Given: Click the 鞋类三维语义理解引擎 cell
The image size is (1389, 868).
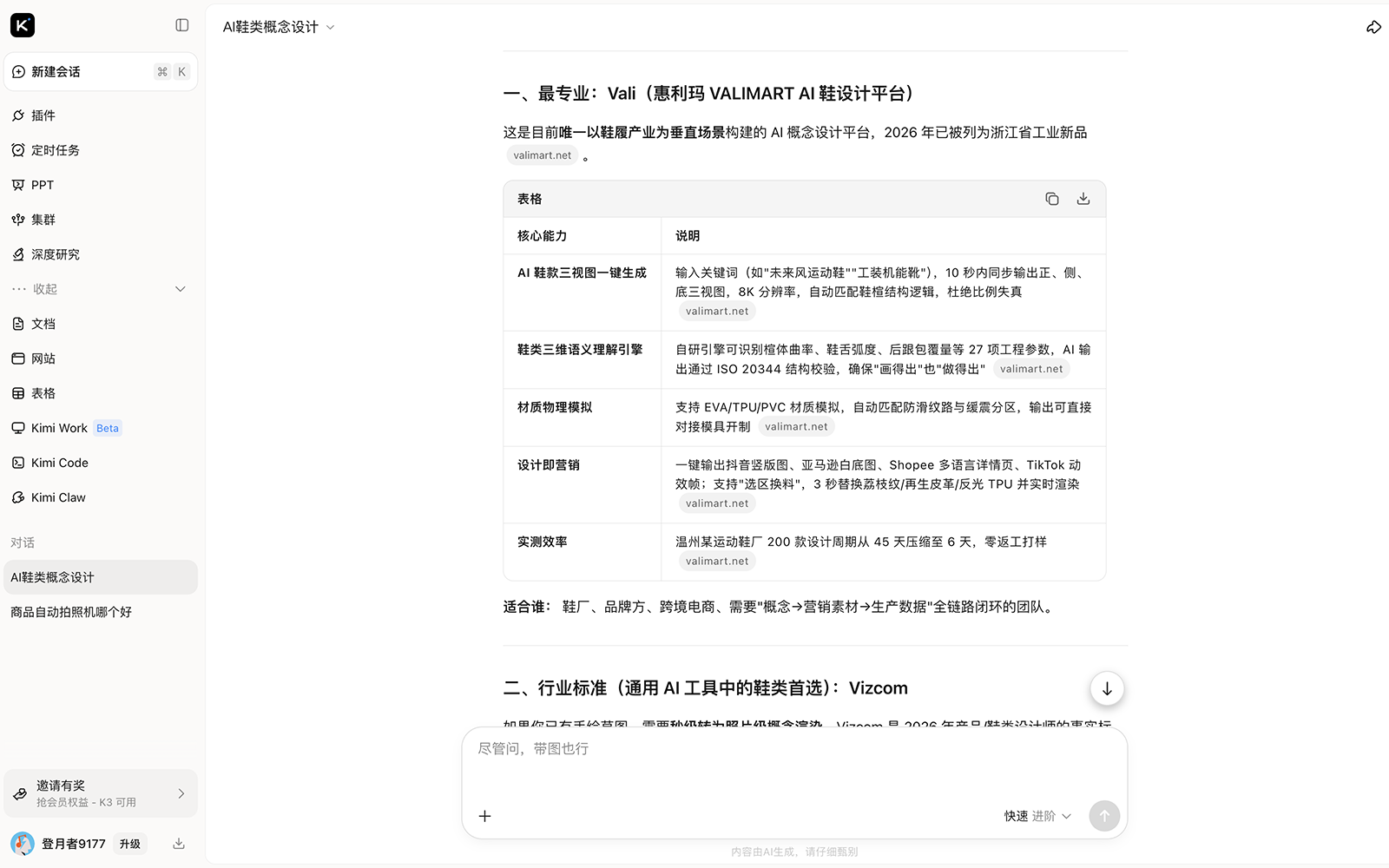Looking at the screenshot, I should (583, 359).
